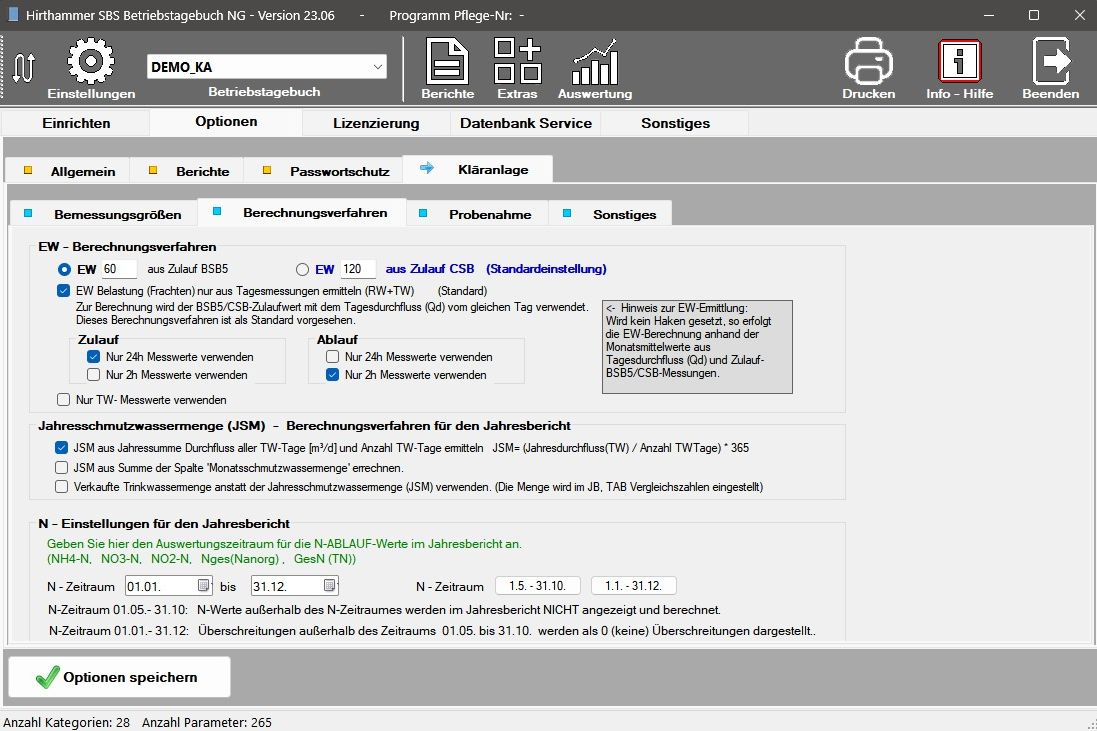Click the Drucken printer icon
This screenshot has width=1097, height=731.
(868, 62)
